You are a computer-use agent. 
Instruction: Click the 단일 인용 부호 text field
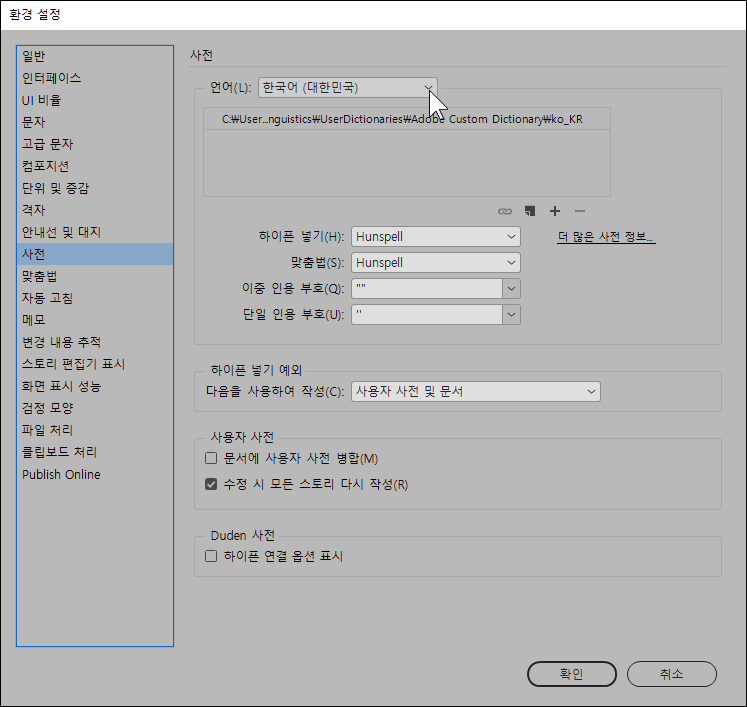click(427, 314)
